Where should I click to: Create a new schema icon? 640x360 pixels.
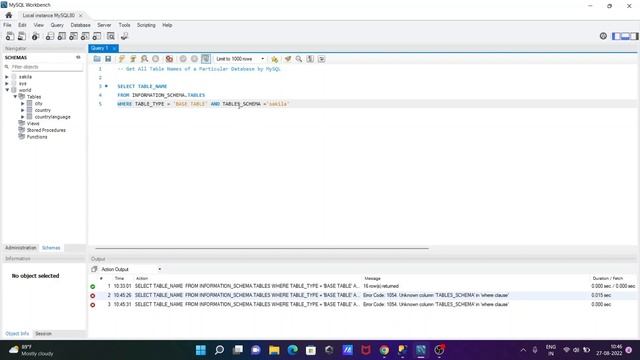[49, 36]
